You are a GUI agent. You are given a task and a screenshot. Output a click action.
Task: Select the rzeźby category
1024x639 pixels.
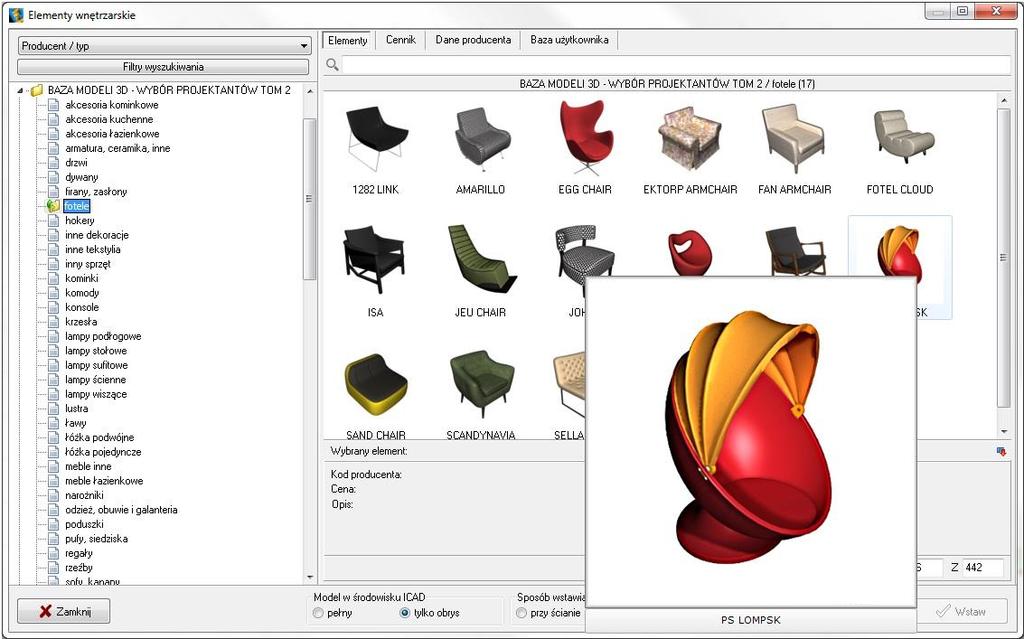coord(79,568)
